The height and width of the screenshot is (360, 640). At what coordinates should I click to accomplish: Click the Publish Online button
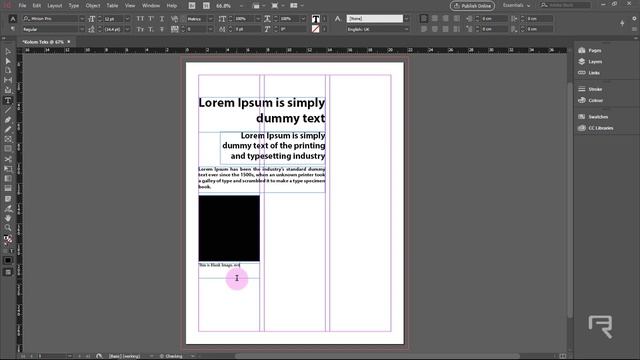pyautogui.click(x=472, y=6)
